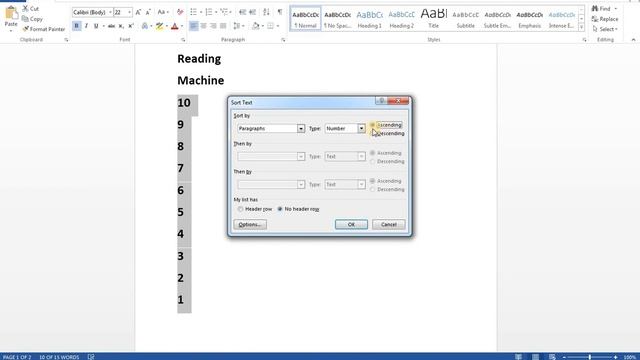Click the Clear All Formatting icon
This screenshot has height=360, width=640.
[180, 12]
